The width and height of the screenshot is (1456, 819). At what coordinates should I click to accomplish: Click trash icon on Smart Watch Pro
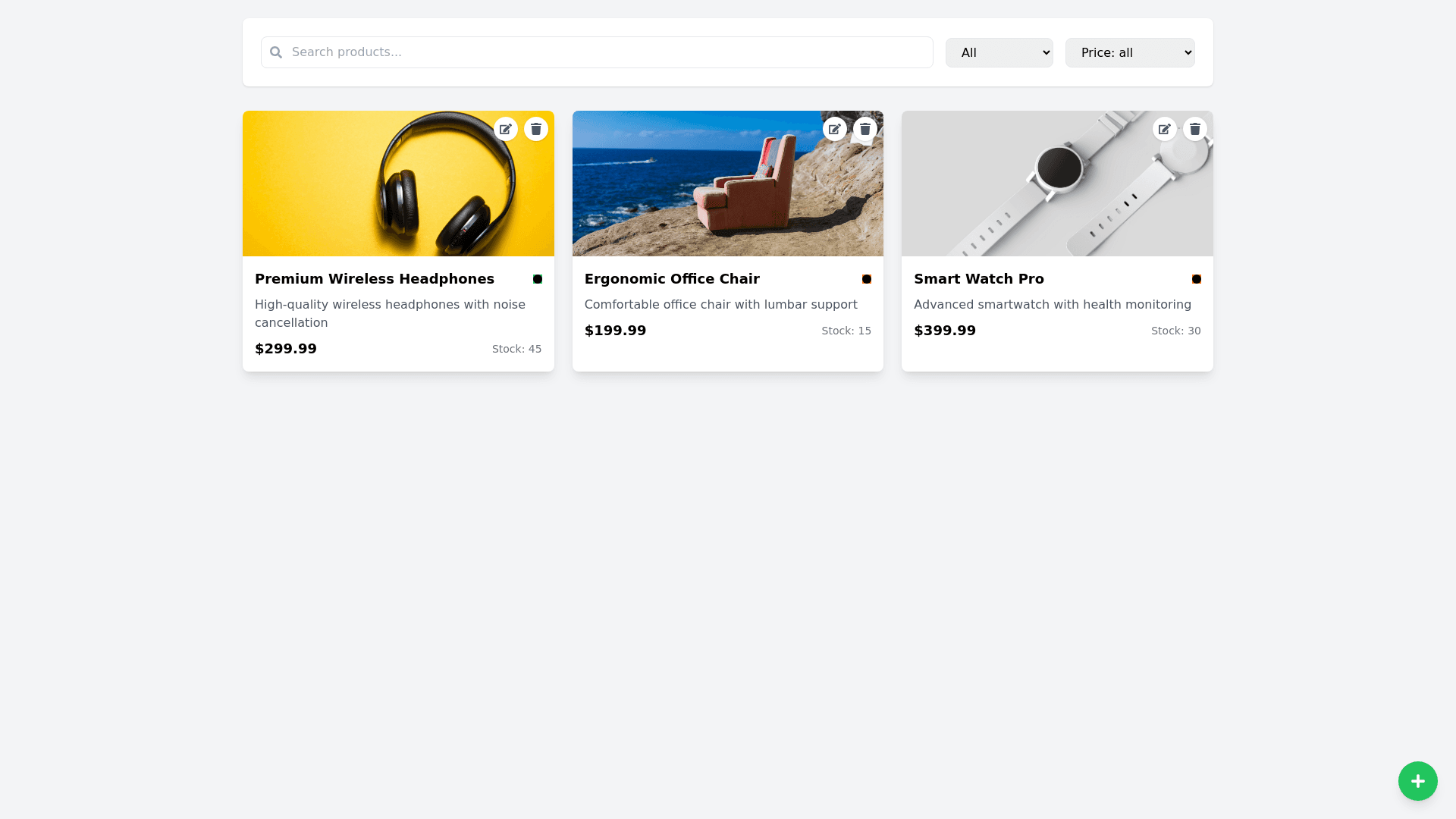1195,129
